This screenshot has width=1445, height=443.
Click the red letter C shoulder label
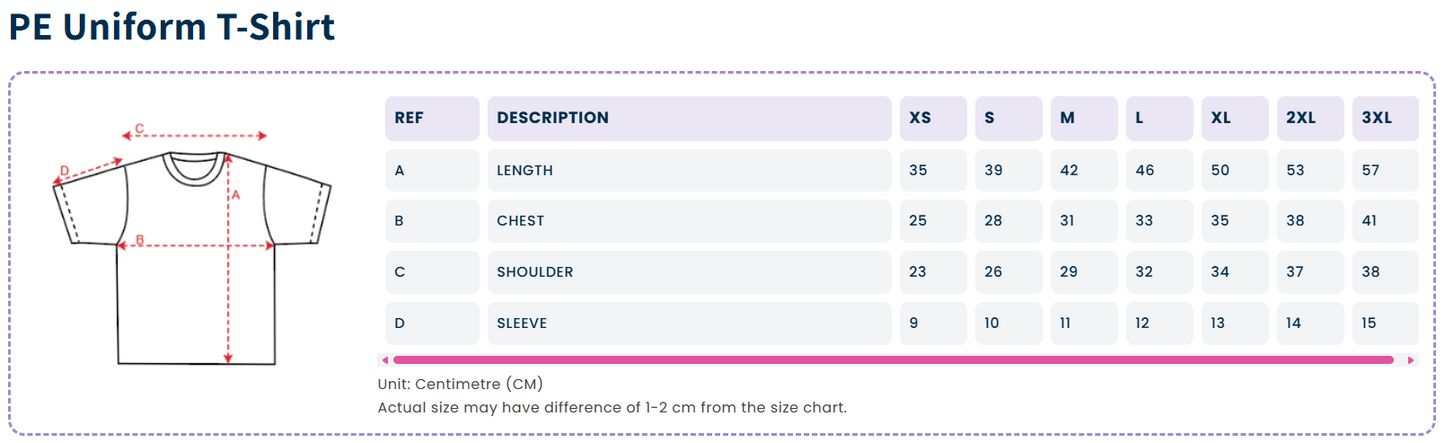point(140,128)
